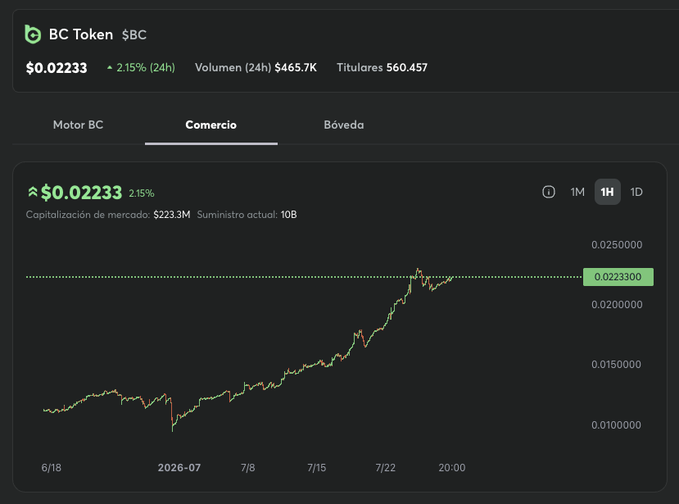Click the small green 24h up-triangle icon
679x504 pixels.
(x=110, y=68)
